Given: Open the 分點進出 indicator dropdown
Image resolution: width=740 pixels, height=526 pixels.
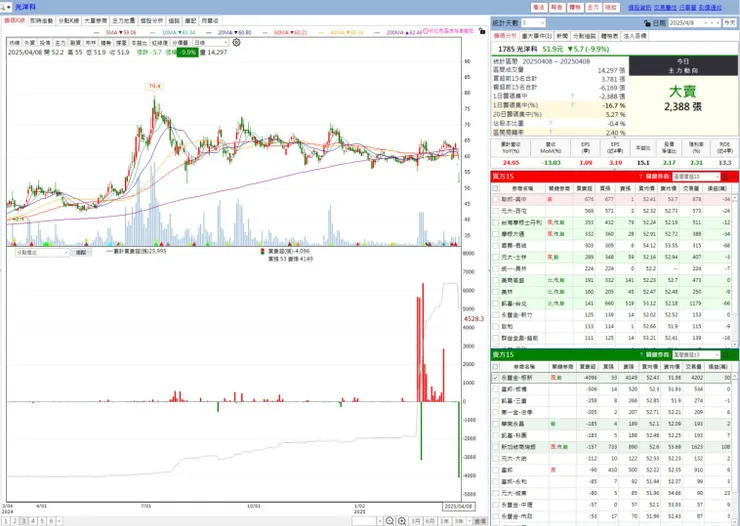Looking at the screenshot, I should [42, 253].
